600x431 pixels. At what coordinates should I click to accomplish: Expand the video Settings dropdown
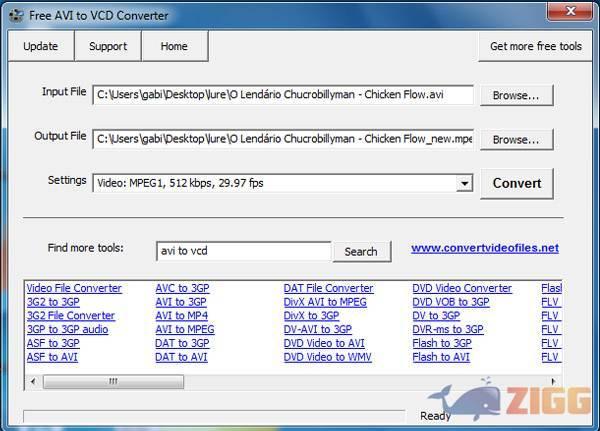(464, 184)
